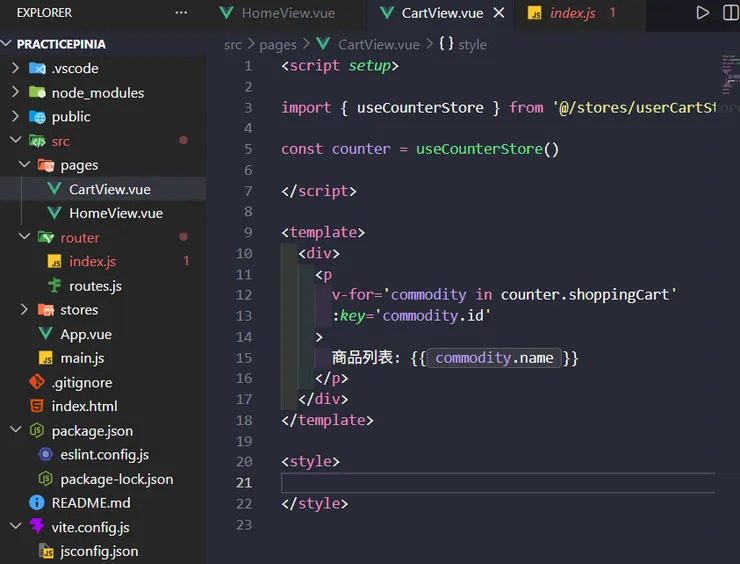740x564 pixels.
Task: Click the code minimap preview
Action: click(x=730, y=76)
